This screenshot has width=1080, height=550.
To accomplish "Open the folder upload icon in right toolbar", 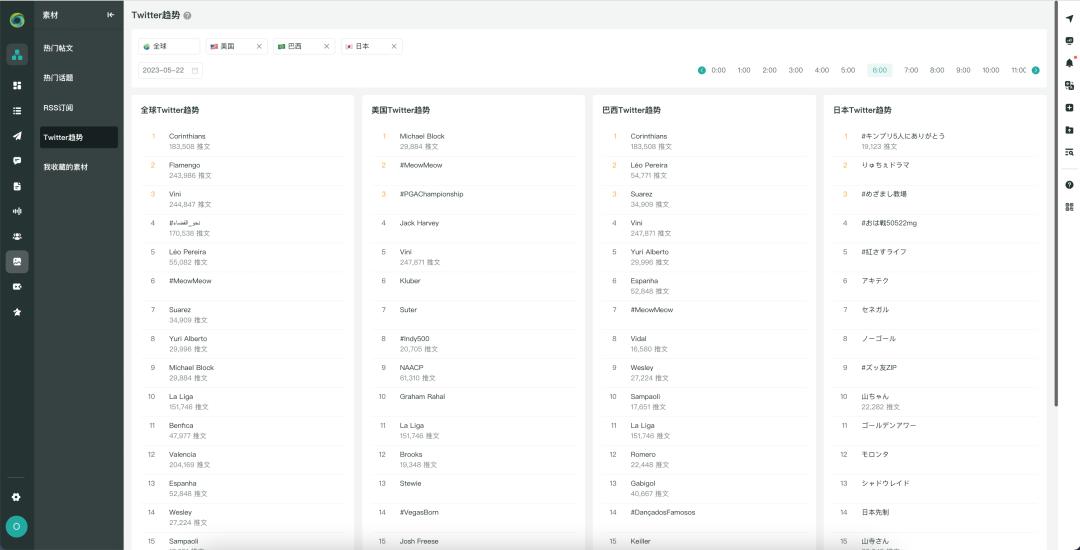I will pyautogui.click(x=1069, y=129).
